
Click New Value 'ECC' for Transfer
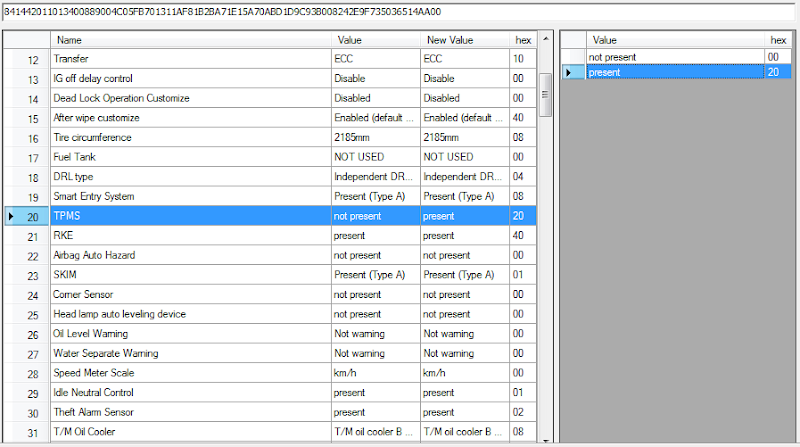pyautogui.click(x=465, y=59)
